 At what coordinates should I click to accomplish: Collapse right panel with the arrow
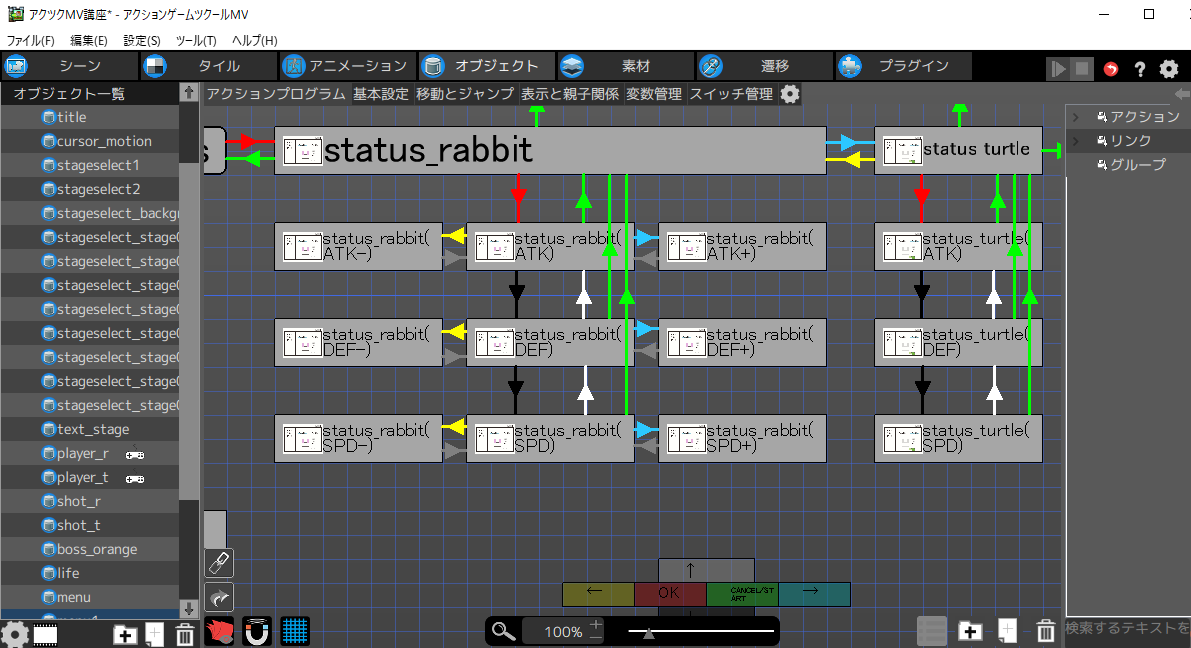[x=1182, y=94]
